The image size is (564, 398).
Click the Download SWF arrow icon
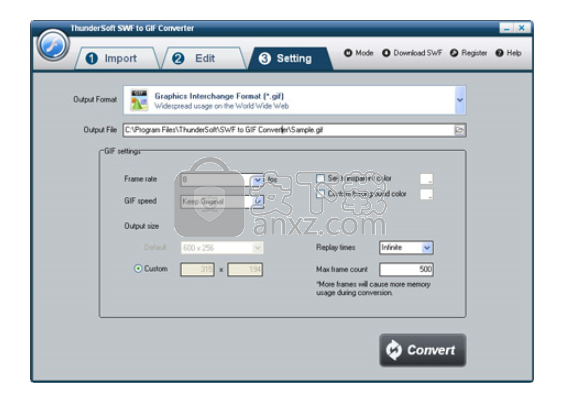click(x=386, y=53)
